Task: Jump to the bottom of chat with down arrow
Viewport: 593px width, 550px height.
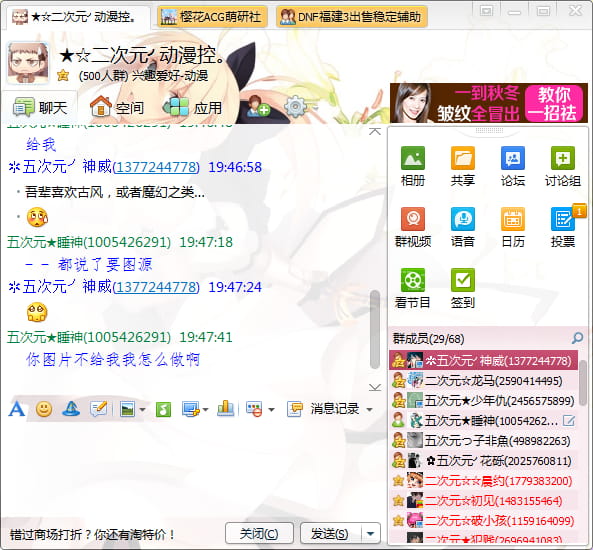Action: (375, 388)
